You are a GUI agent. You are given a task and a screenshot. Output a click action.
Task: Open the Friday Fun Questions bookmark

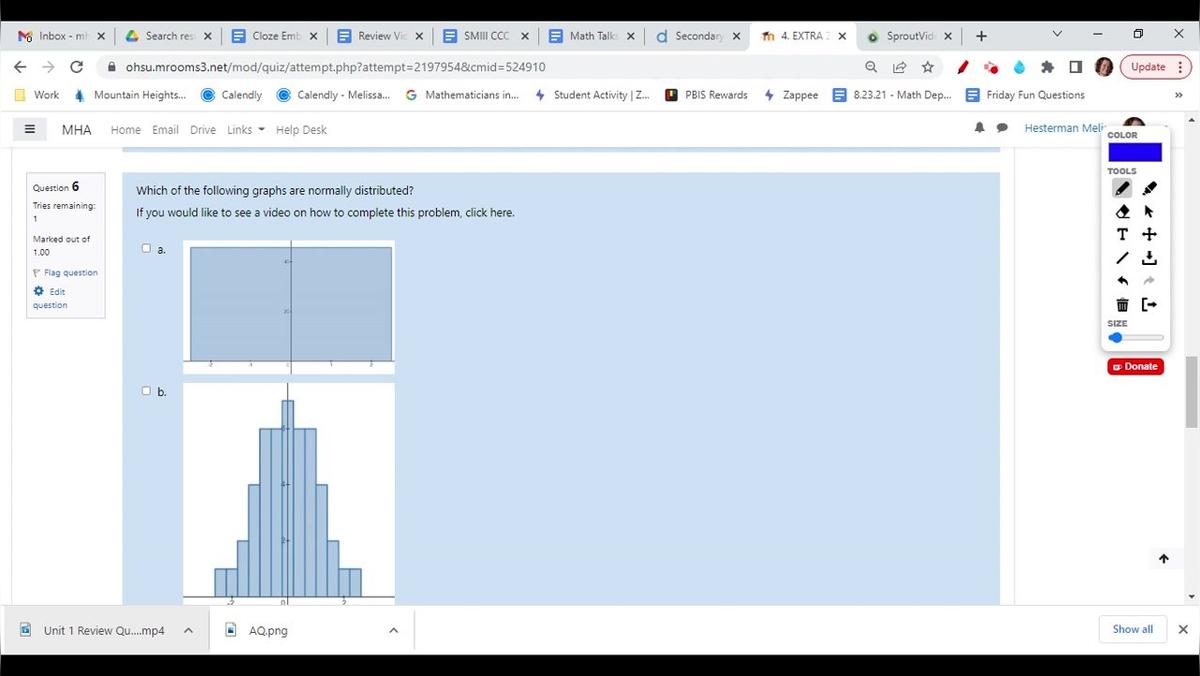click(x=1025, y=95)
